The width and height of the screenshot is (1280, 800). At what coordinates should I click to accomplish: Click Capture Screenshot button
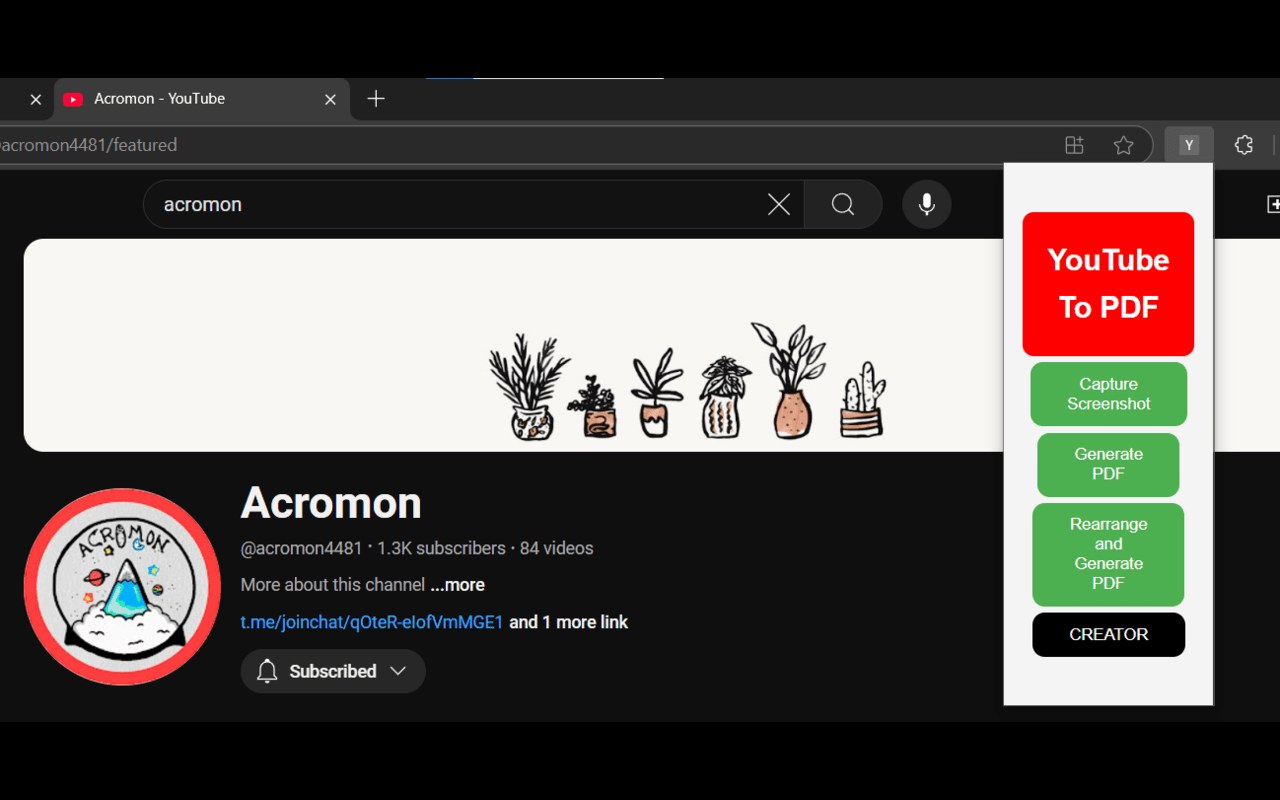tap(1108, 394)
